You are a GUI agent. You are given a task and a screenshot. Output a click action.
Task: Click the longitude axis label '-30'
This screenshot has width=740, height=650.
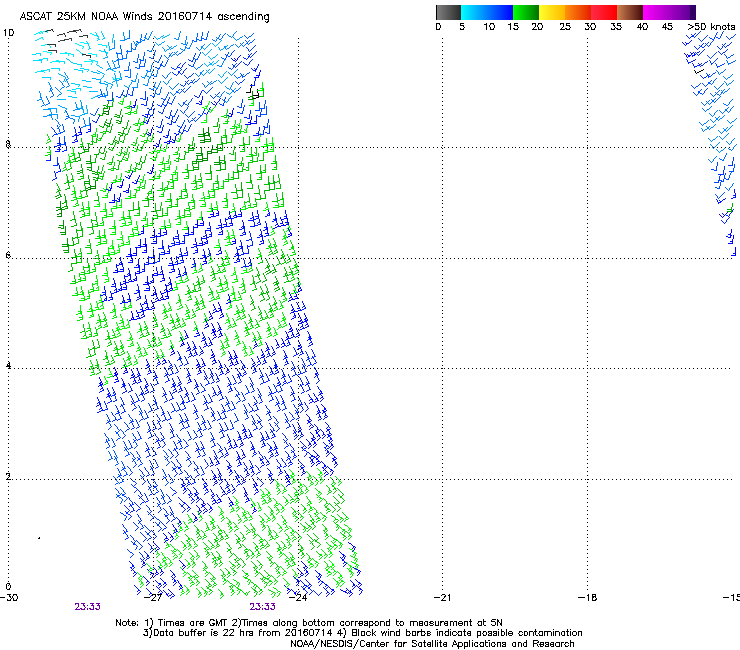point(9,598)
